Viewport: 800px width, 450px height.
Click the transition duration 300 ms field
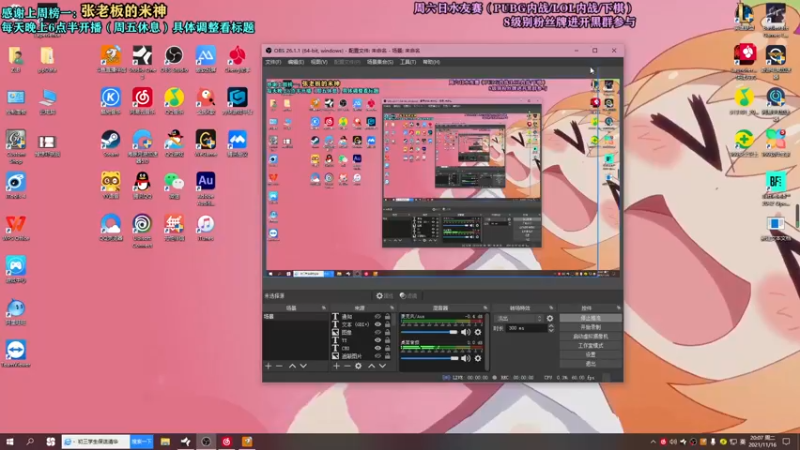tap(527, 329)
